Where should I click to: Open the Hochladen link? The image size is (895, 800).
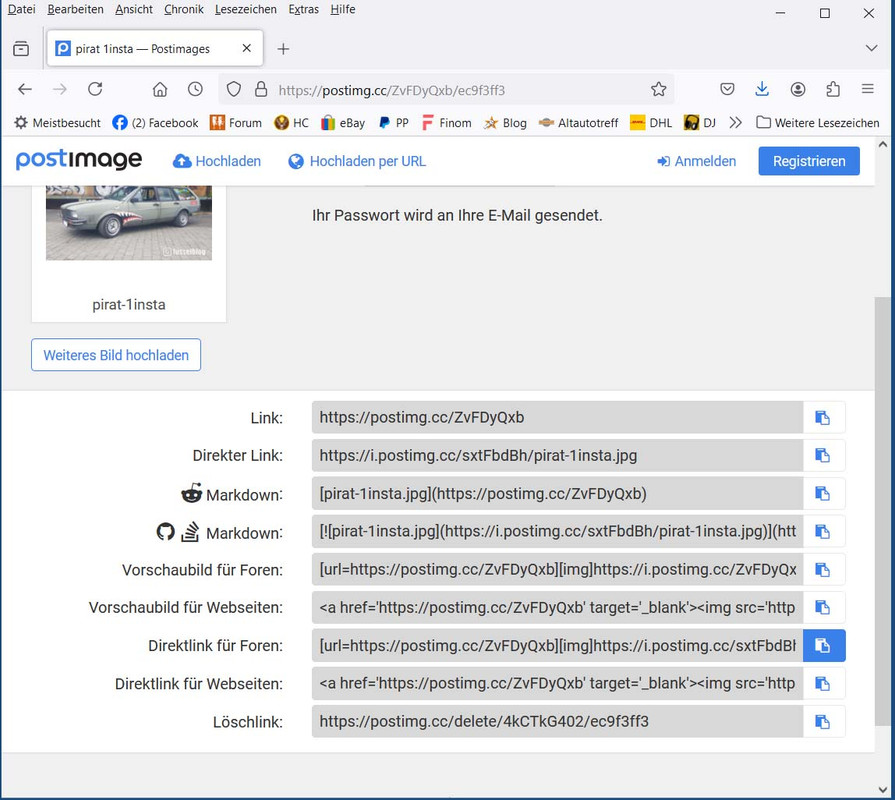point(217,161)
